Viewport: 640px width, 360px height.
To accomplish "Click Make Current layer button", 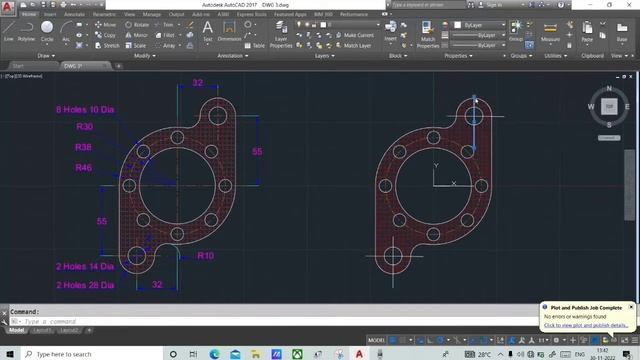I will click(355, 36).
